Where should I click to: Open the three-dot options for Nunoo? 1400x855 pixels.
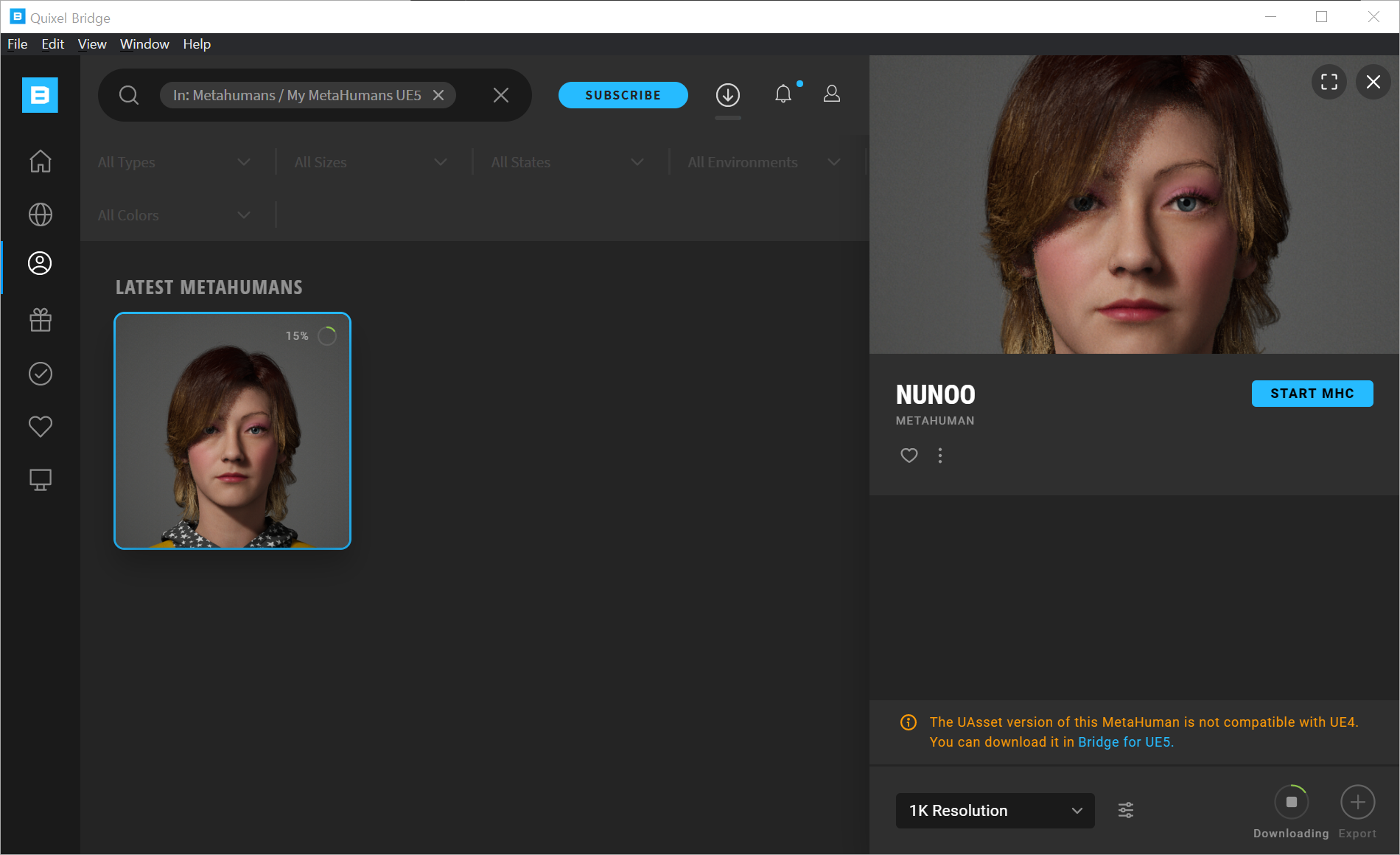click(x=940, y=456)
